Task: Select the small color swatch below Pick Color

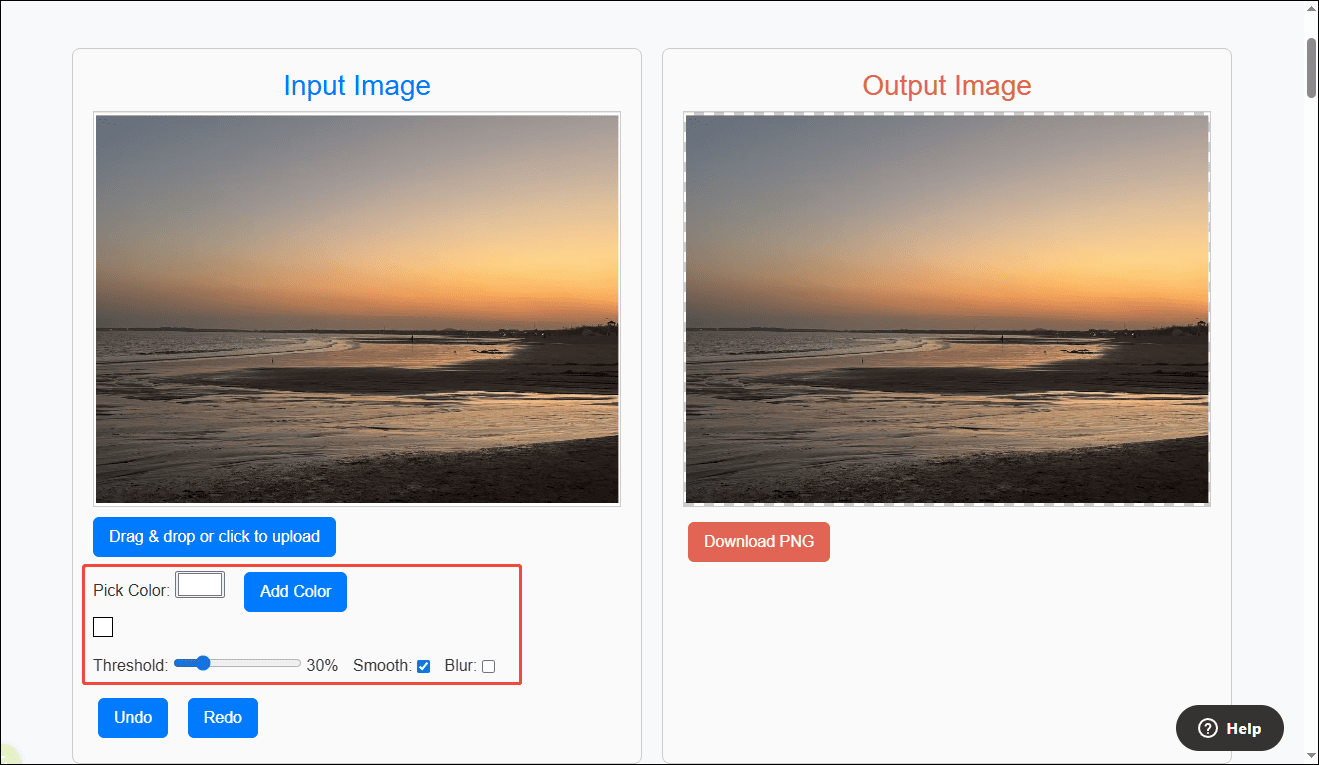Action: click(103, 627)
